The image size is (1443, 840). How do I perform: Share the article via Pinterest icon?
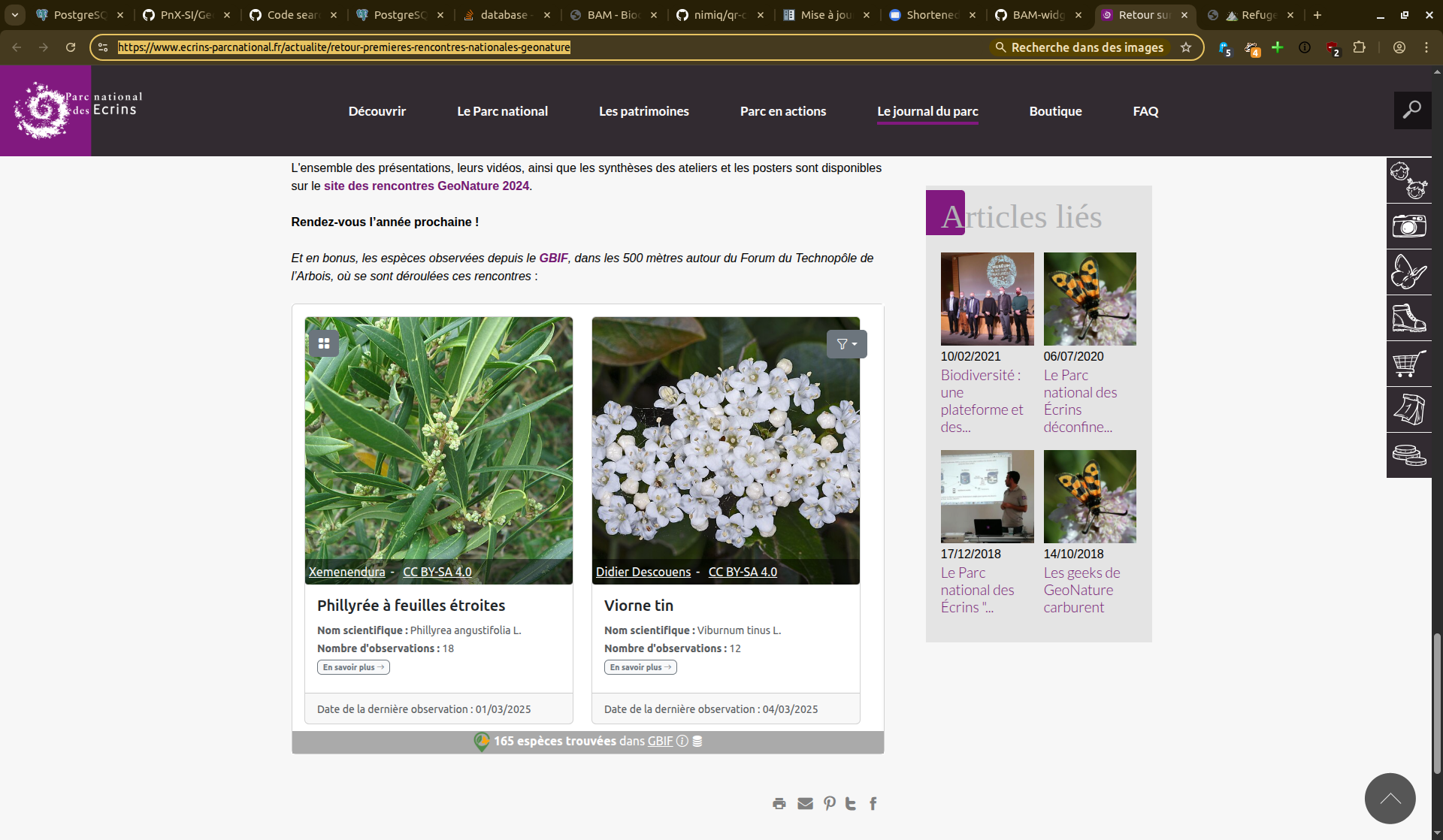pos(829,804)
